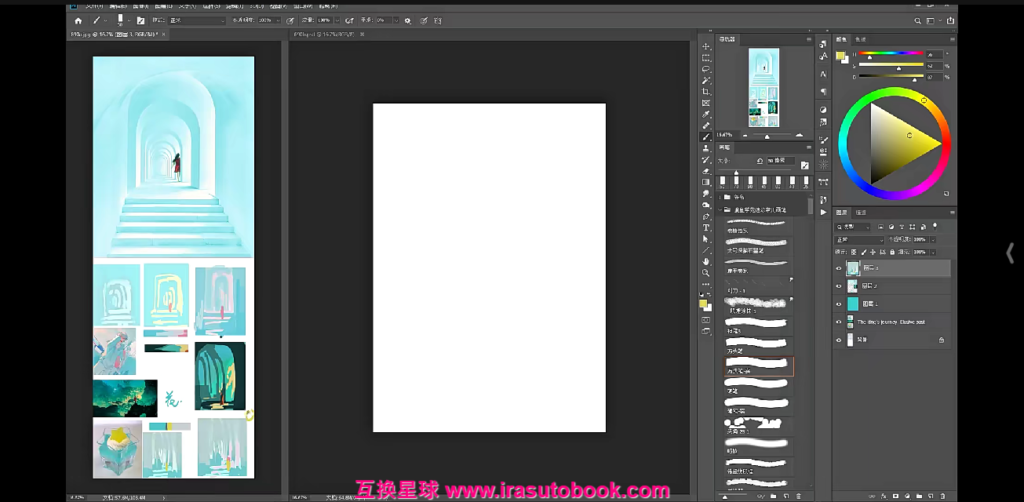Viewport: 1024px width, 502px height.
Task: Toggle Brush Settings panel from options bar
Action: (x=140, y=20)
